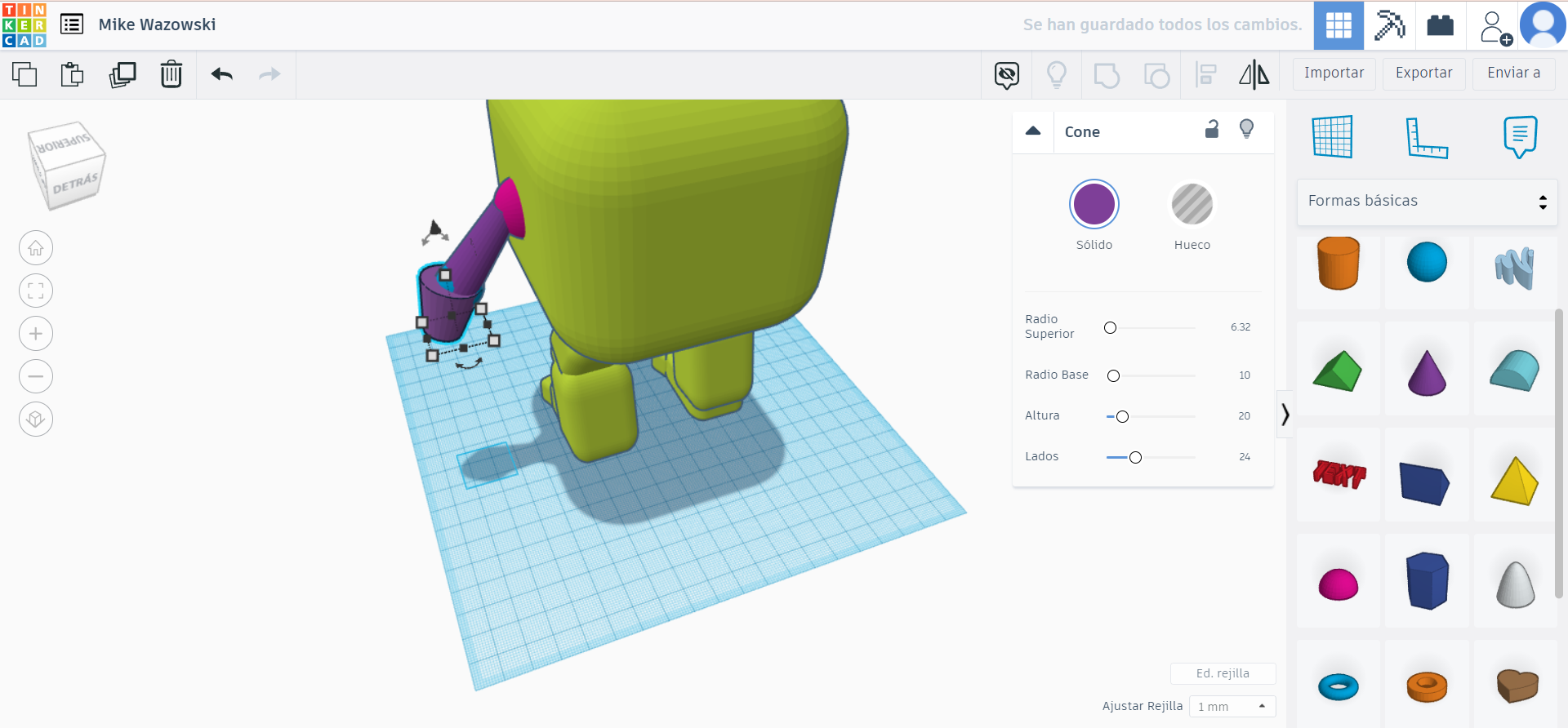Image resolution: width=1568 pixels, height=728 pixels.
Task: Click the Importar button
Action: coord(1334,73)
